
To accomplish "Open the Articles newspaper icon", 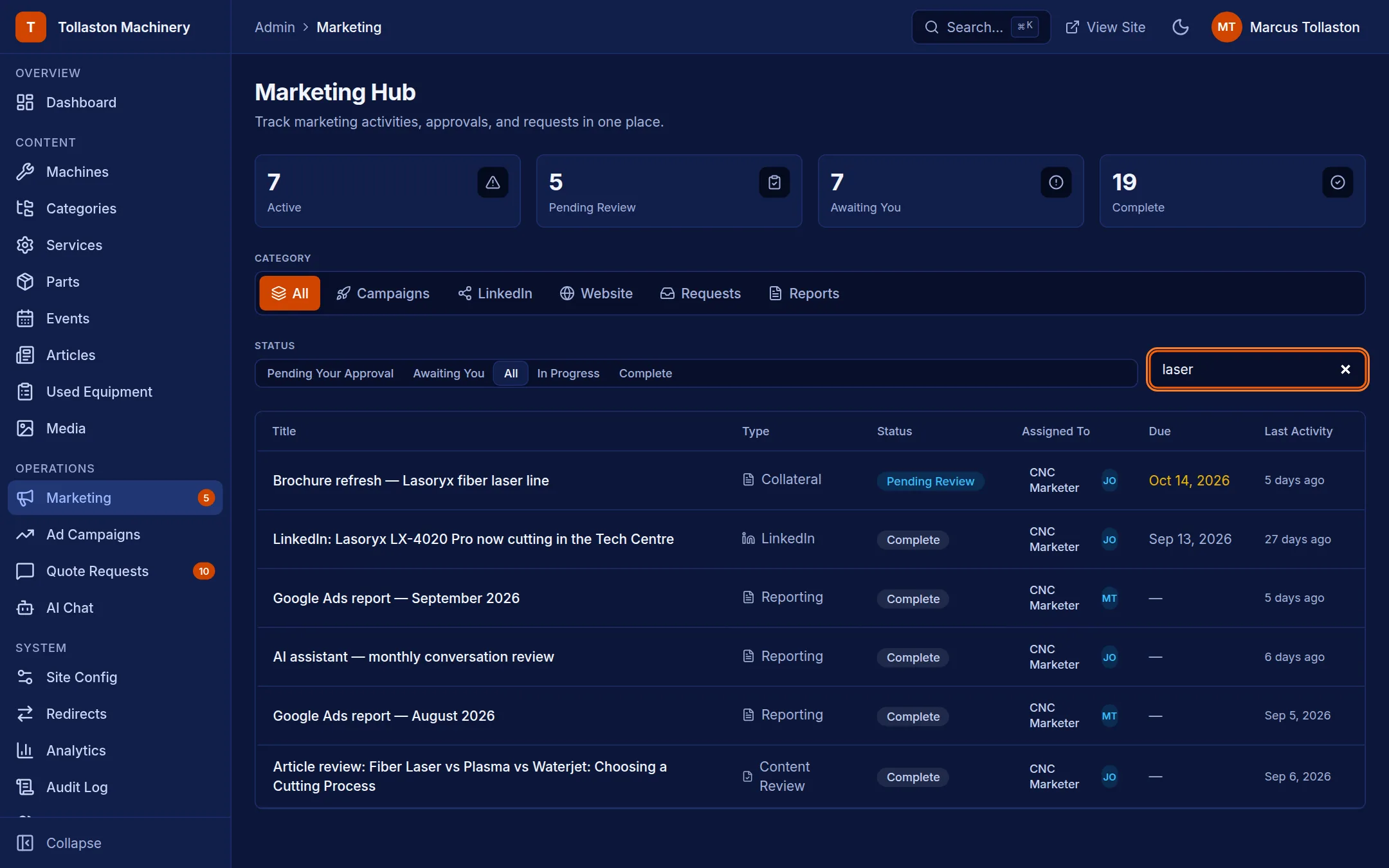I will (x=25, y=355).
